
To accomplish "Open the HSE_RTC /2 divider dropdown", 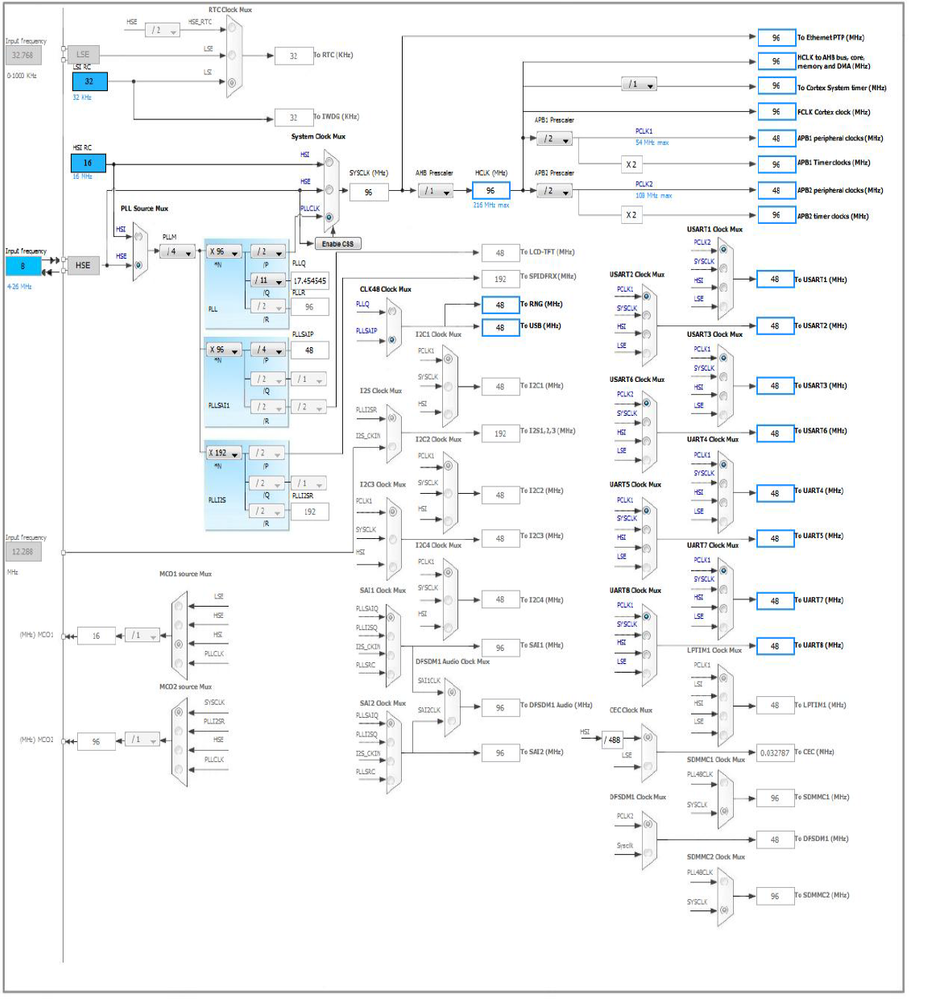I will click(x=162, y=30).
